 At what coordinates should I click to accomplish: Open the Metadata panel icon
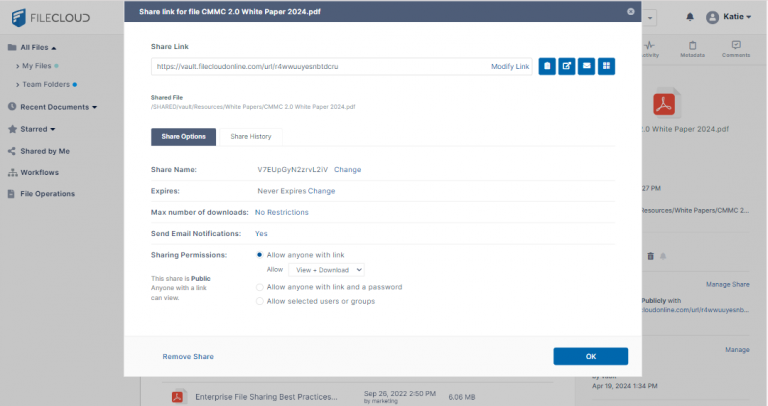(693, 46)
